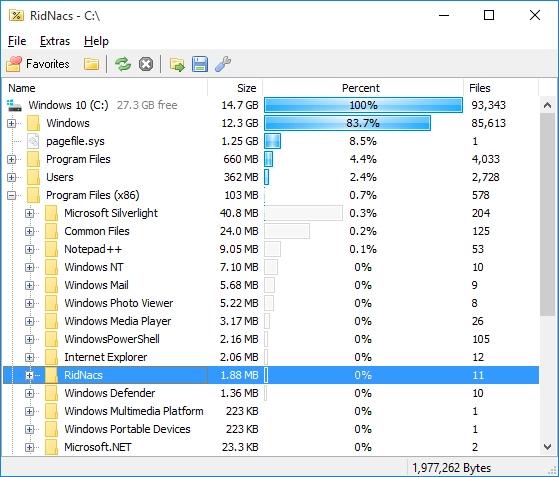The height and width of the screenshot is (477, 559).
Task: Click the 83.7% bar for Windows
Action: coord(347,123)
